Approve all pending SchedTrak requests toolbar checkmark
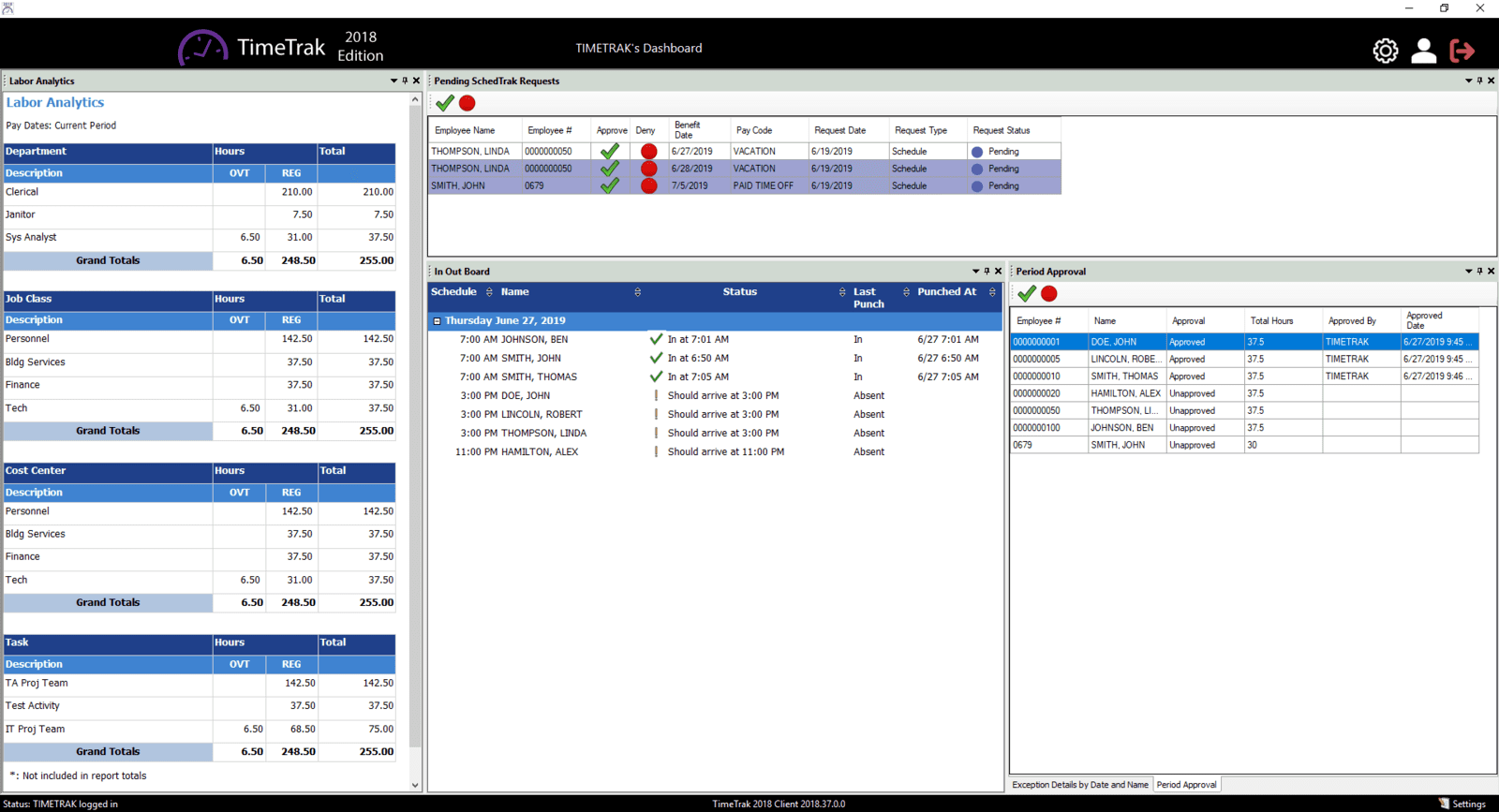The width and height of the screenshot is (1499, 812). pos(445,103)
